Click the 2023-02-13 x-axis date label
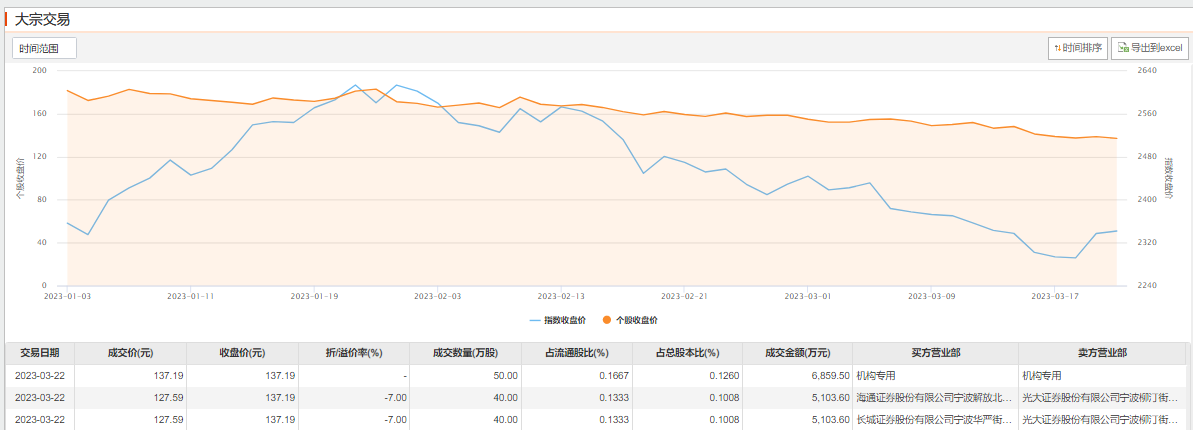 point(562,295)
